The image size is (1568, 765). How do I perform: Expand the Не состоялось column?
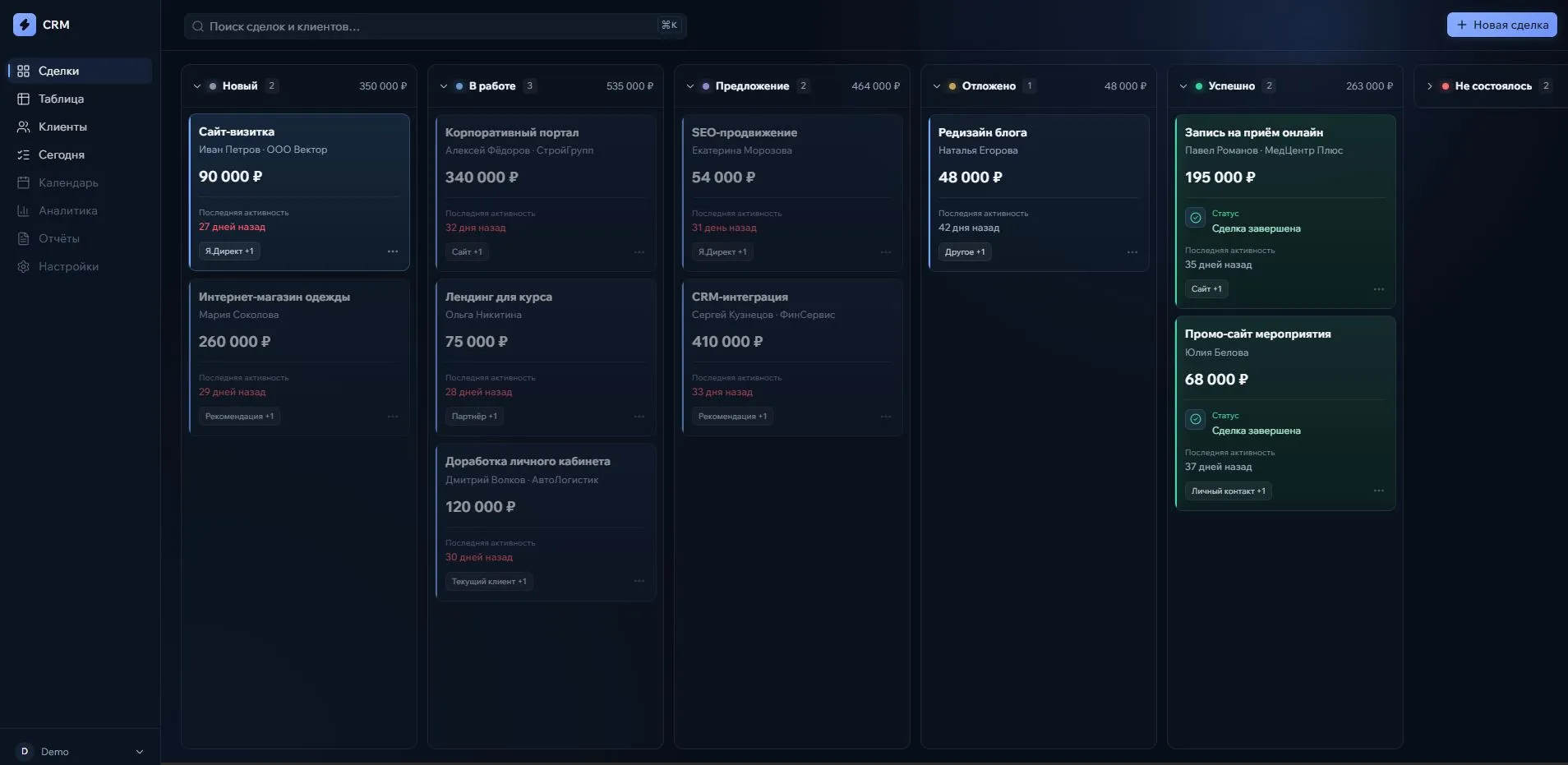[x=1430, y=86]
